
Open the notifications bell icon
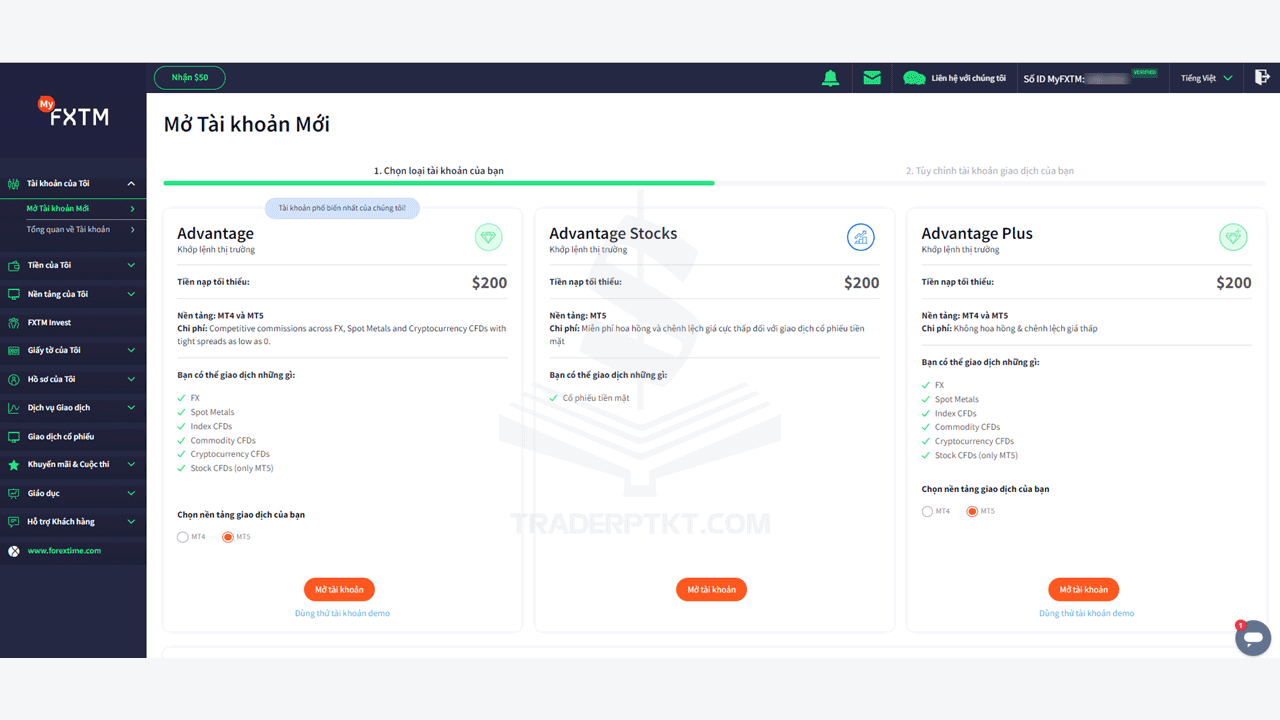pos(830,78)
